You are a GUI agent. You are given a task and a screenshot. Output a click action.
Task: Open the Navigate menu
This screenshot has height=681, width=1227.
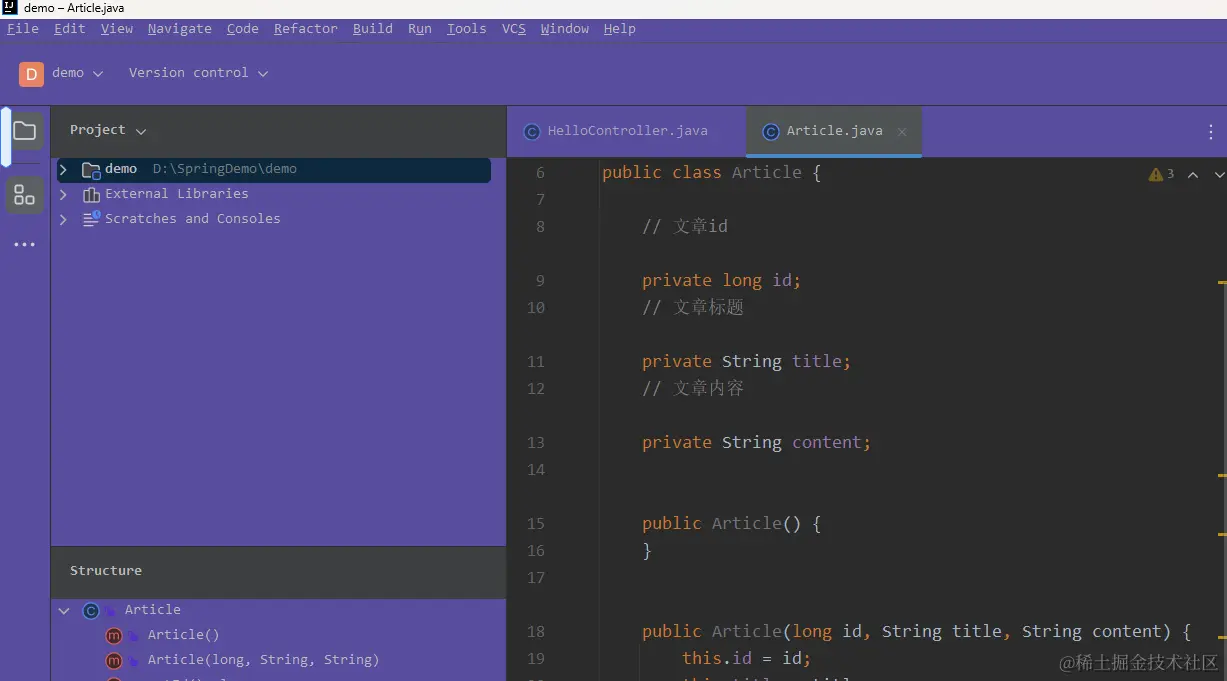point(180,29)
